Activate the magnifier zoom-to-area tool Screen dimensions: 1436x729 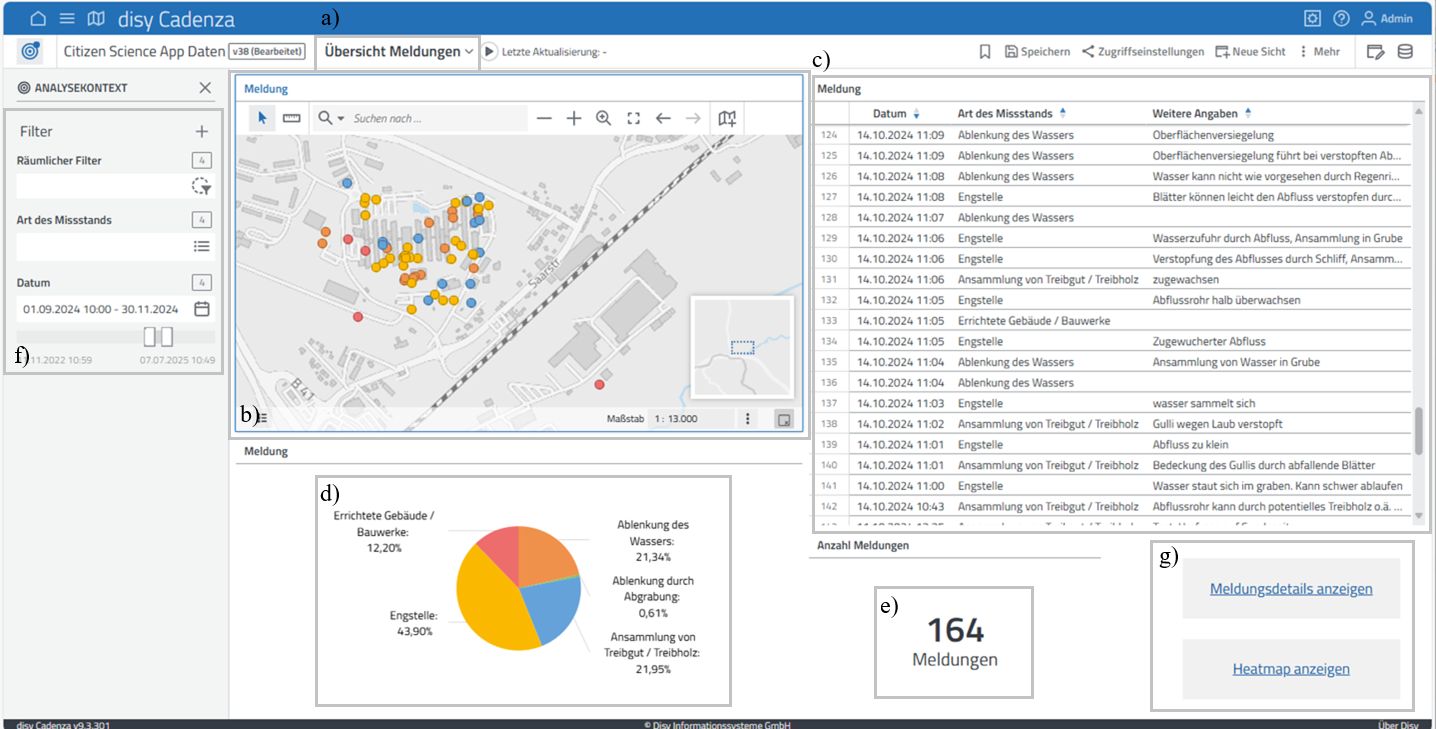point(604,118)
